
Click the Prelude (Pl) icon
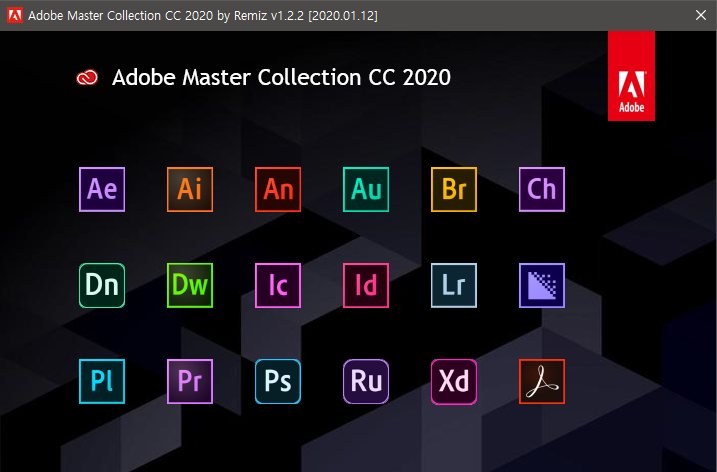click(x=102, y=381)
